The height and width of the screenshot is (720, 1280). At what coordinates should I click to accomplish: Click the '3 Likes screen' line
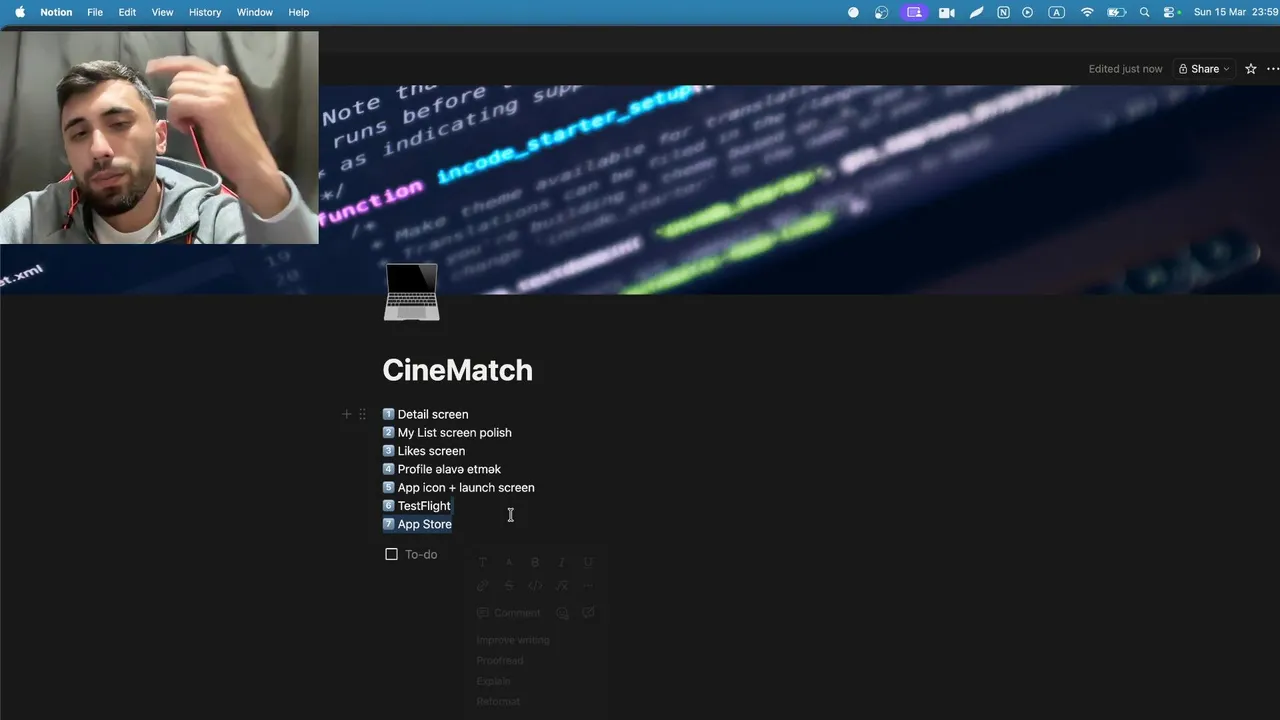tap(424, 451)
